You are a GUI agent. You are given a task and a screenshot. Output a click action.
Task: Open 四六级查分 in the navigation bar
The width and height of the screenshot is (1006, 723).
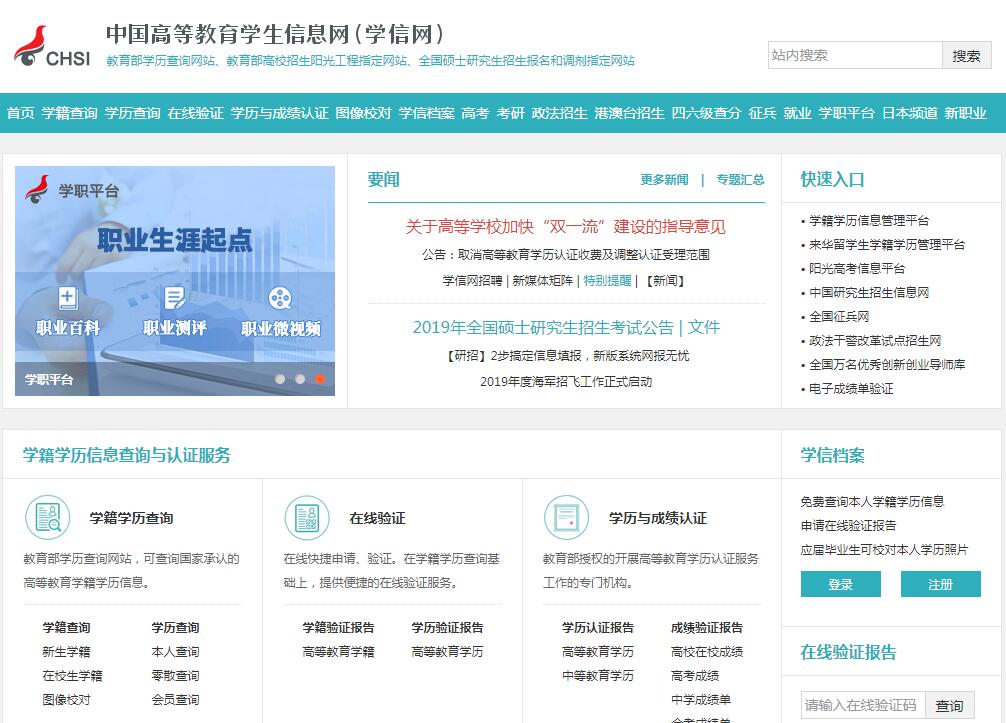click(x=706, y=114)
